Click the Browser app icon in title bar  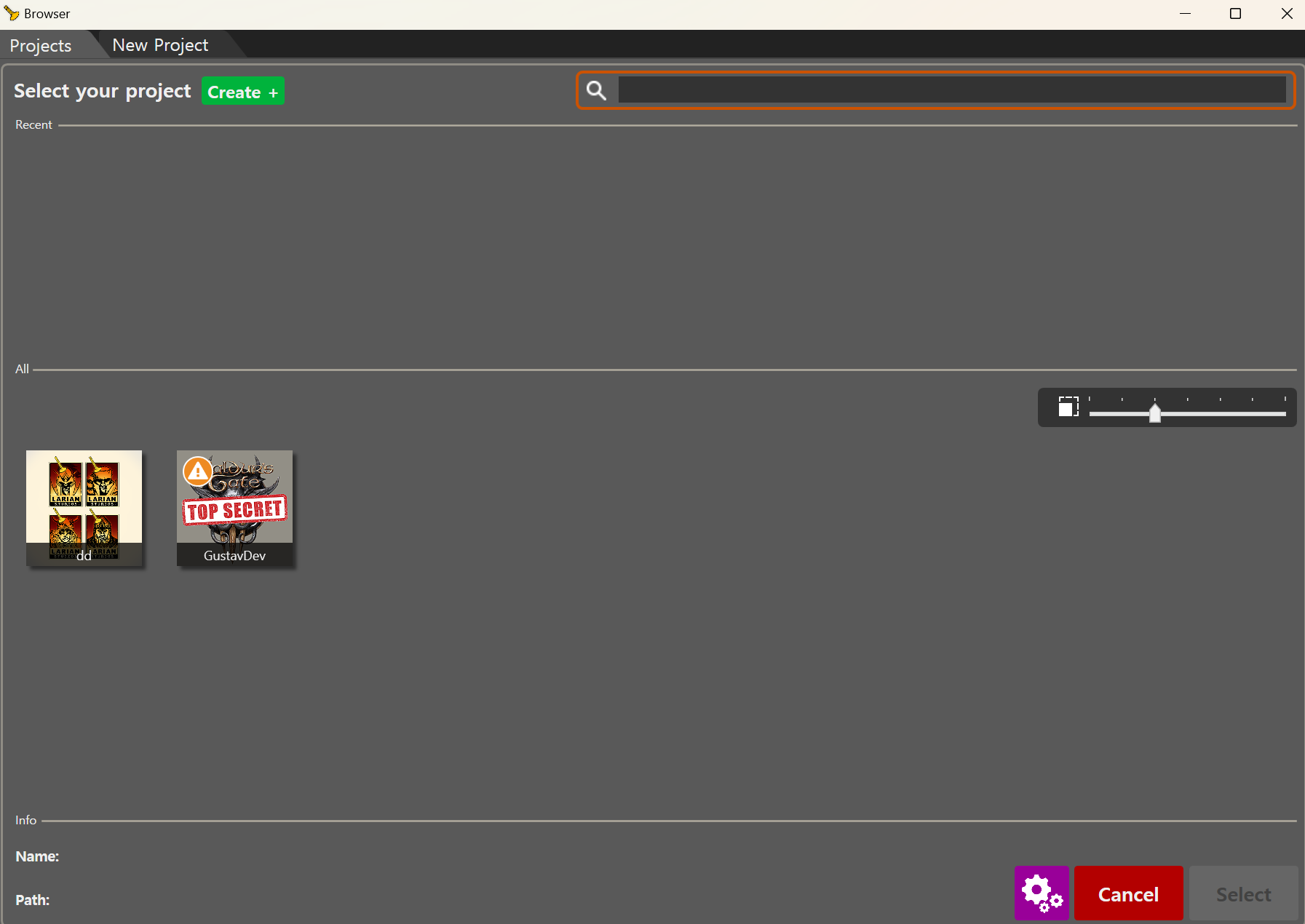(x=12, y=13)
